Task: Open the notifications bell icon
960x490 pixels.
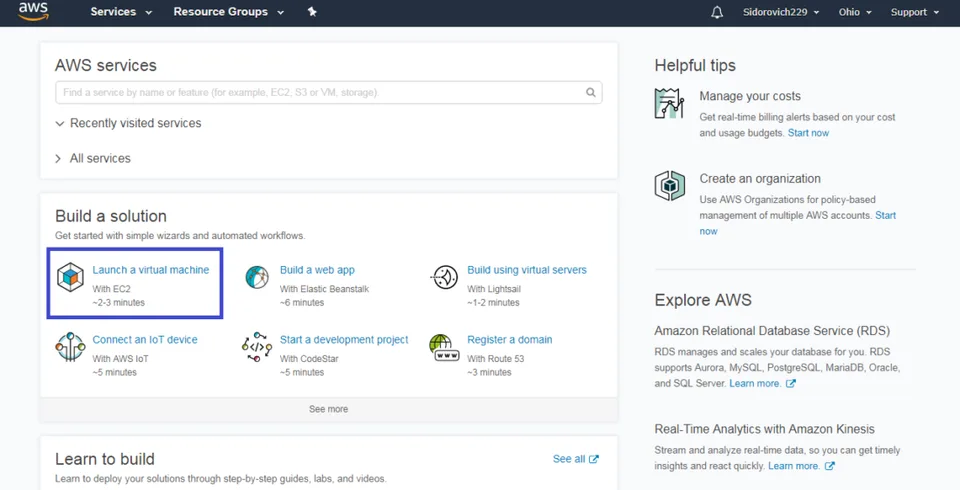Action: pyautogui.click(x=717, y=12)
